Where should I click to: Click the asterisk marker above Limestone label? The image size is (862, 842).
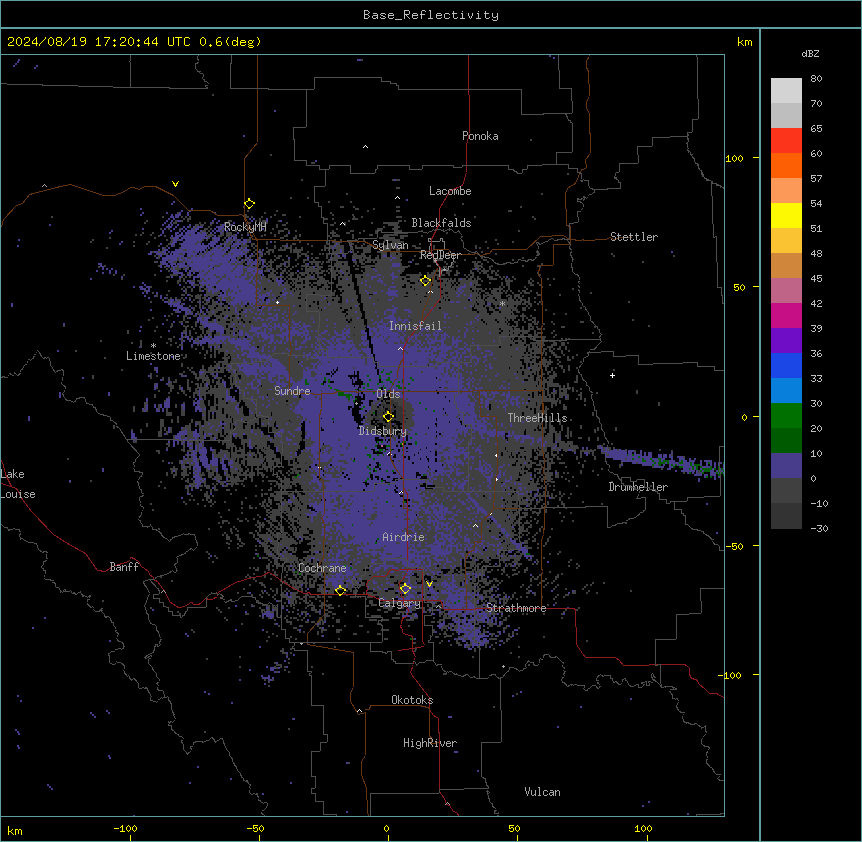click(153, 346)
